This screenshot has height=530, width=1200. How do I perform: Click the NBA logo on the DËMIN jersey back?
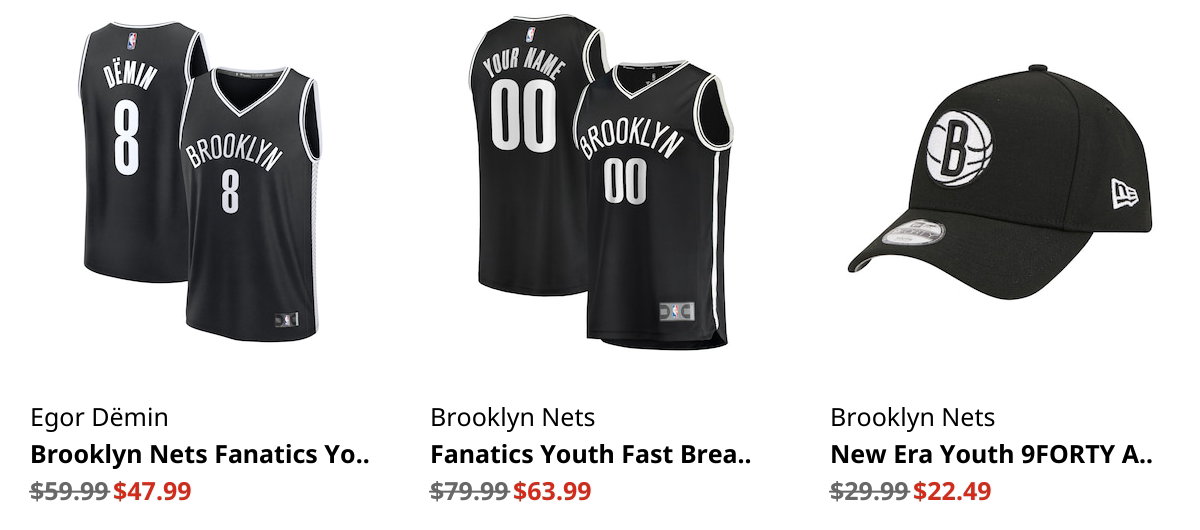coord(132,41)
